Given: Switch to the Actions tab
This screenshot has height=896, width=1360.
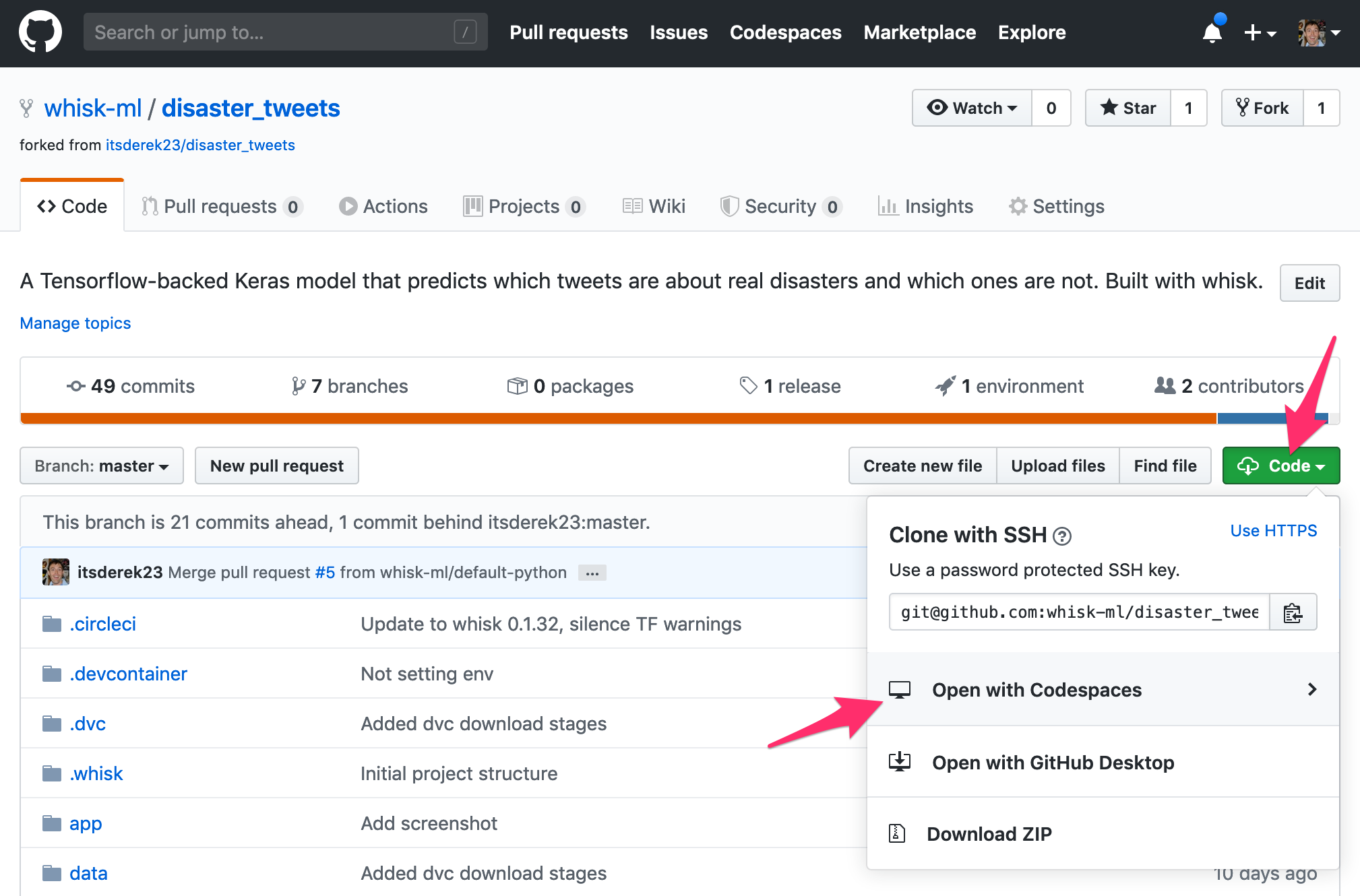Looking at the screenshot, I should tap(383, 206).
